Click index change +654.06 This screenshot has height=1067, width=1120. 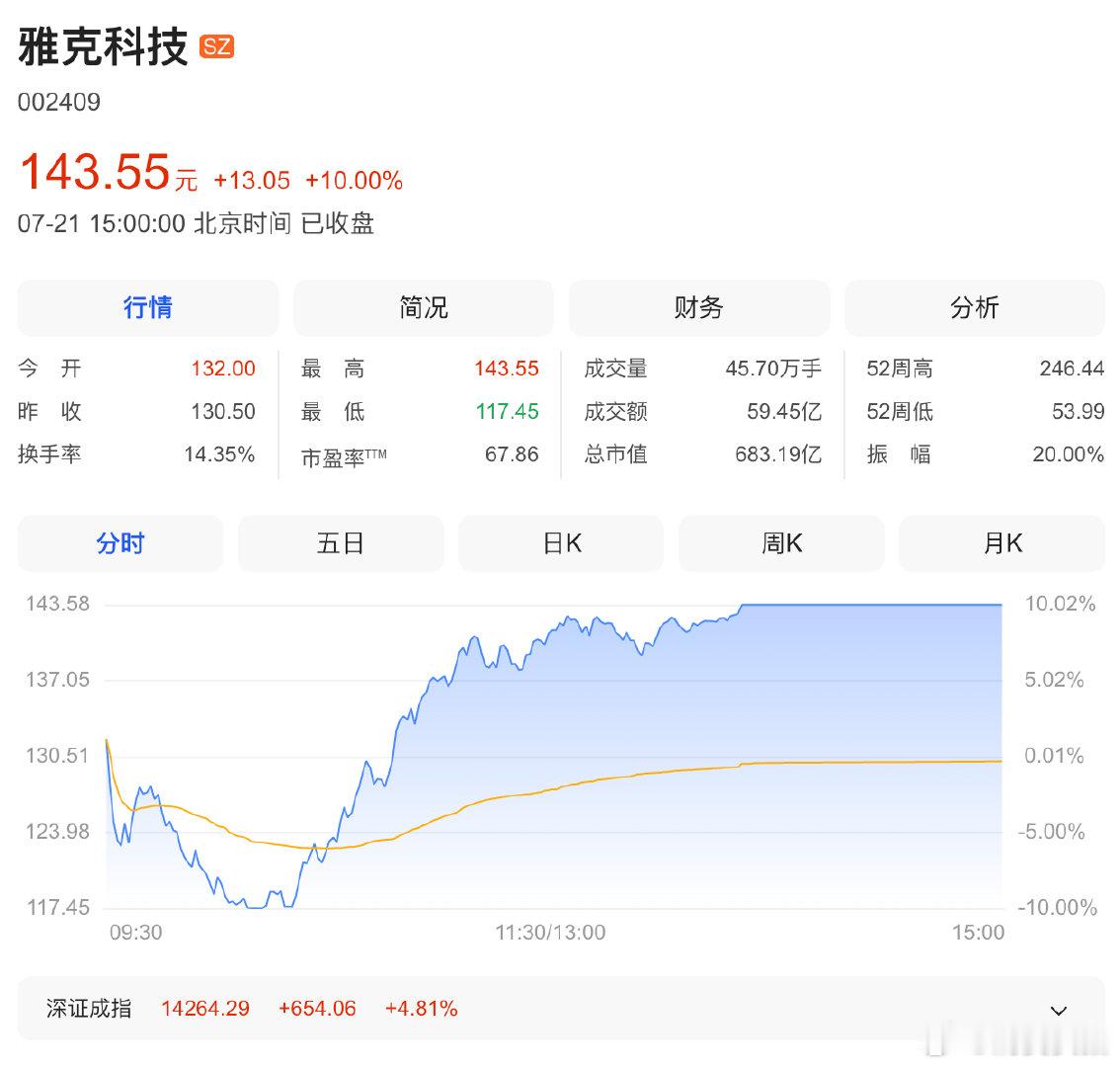317,1009
